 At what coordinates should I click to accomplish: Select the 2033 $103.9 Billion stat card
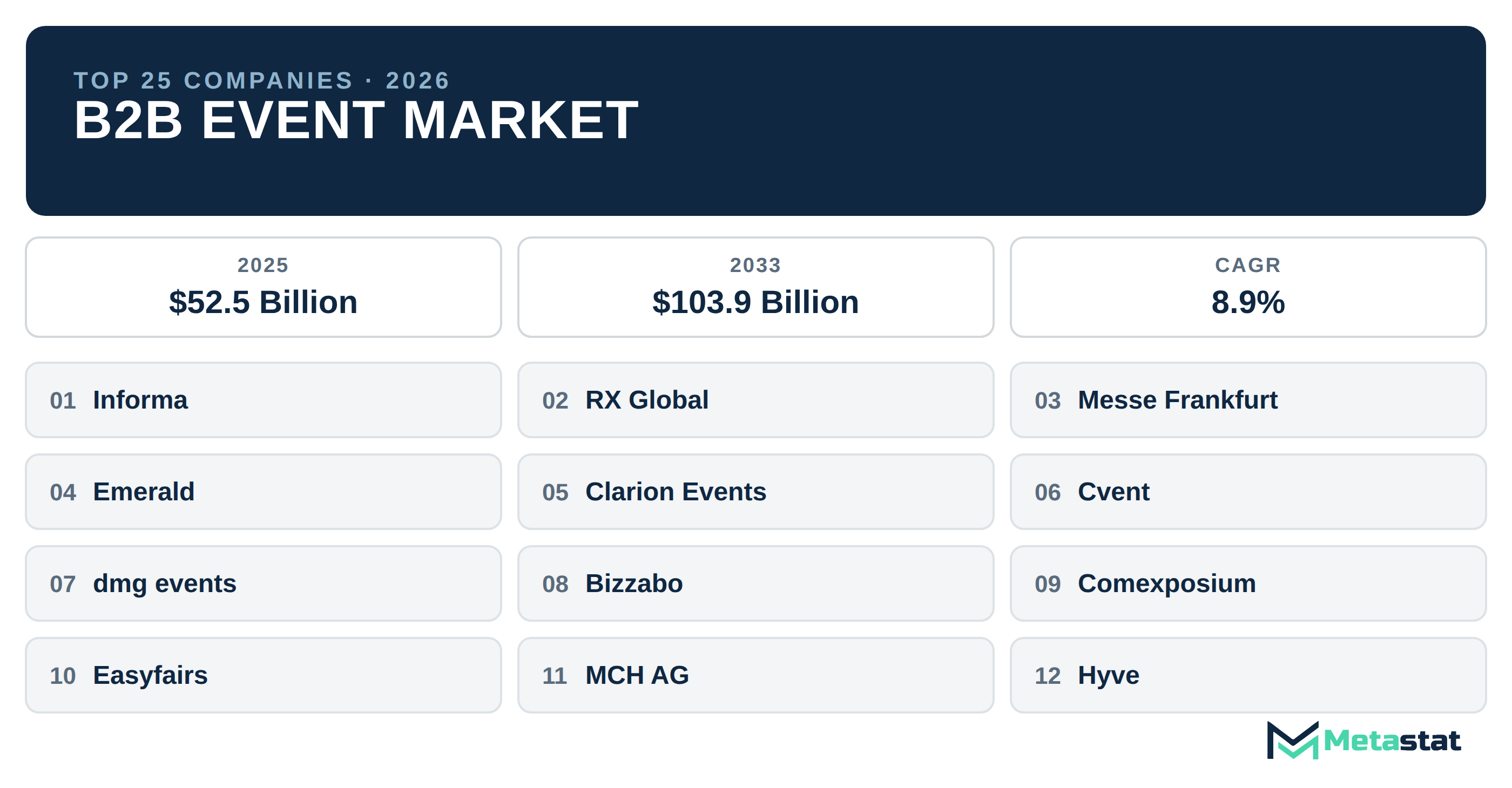click(x=755, y=287)
